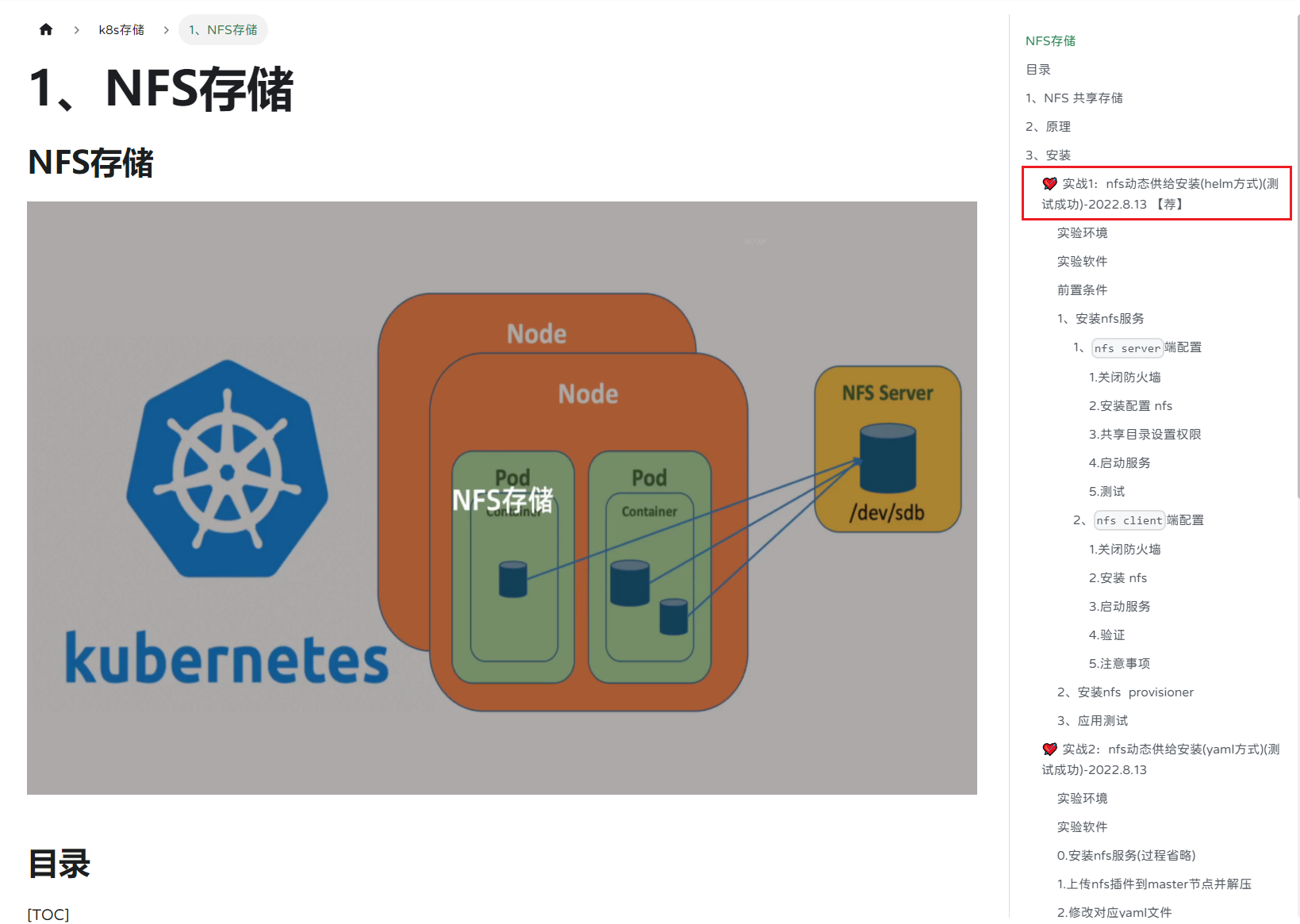Jump to 5.测试 outline entry
1300x924 pixels.
pyautogui.click(x=1106, y=492)
